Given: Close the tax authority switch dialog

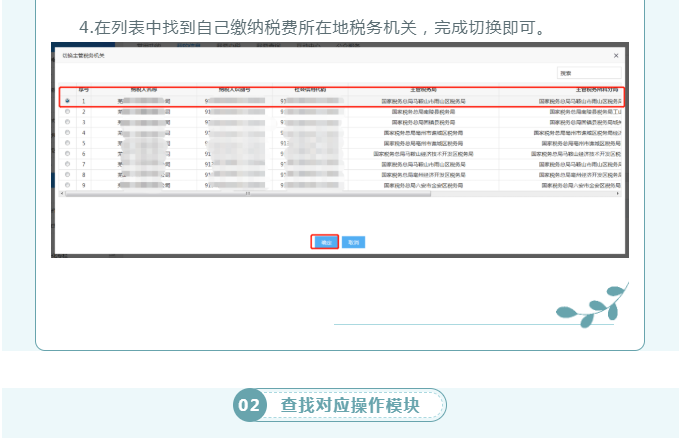Looking at the screenshot, I should 616,55.
